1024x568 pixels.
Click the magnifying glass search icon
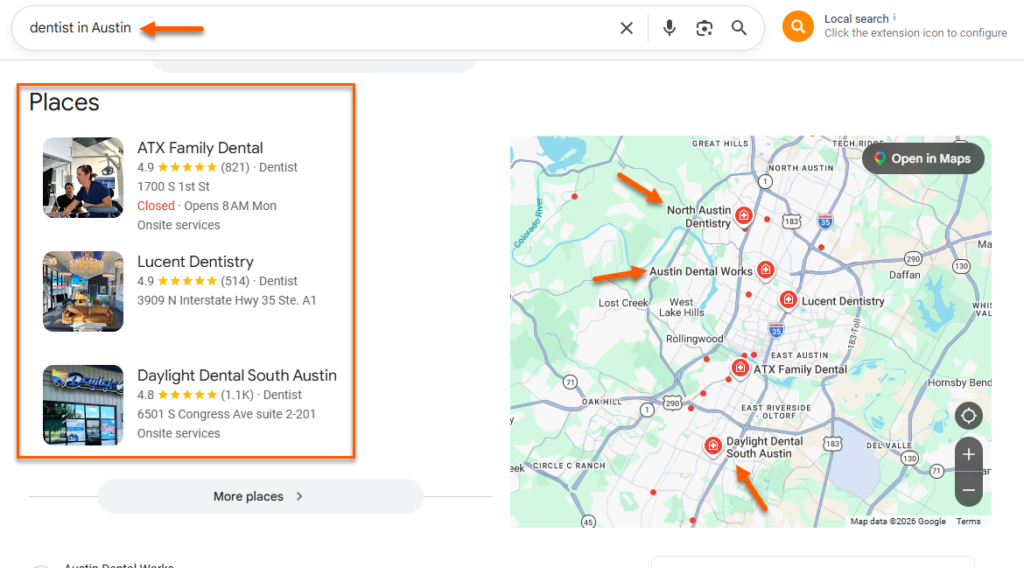point(739,28)
